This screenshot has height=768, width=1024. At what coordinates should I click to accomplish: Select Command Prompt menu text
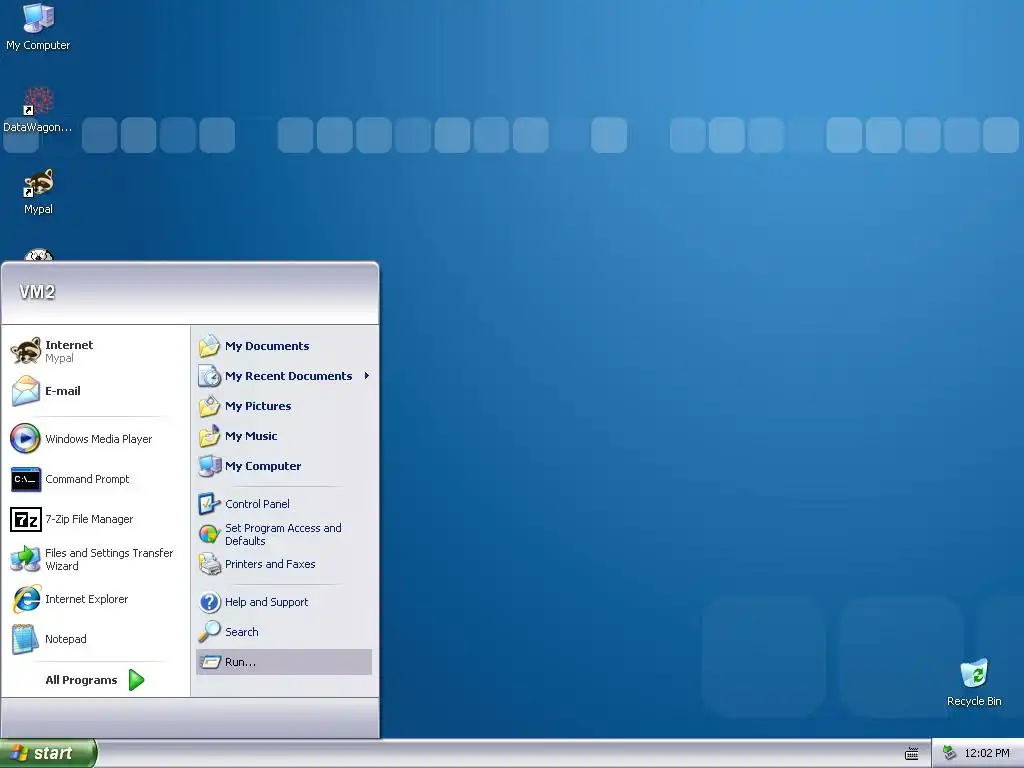(88, 479)
